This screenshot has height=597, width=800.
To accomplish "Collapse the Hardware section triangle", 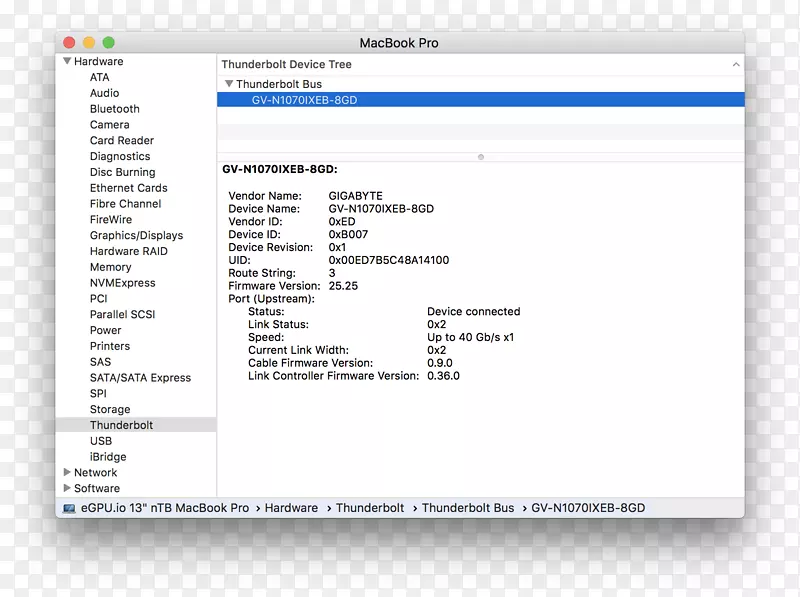I will click(x=67, y=62).
